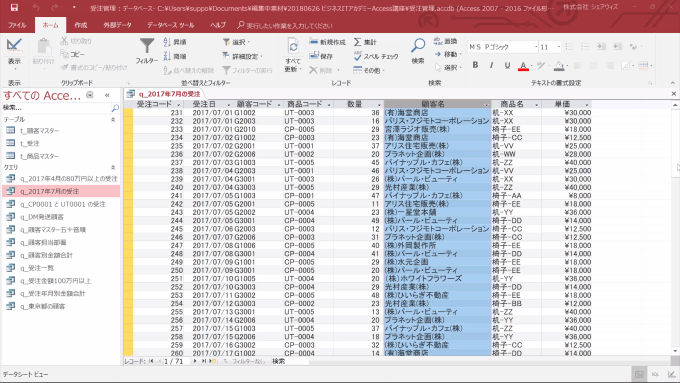
Task: Toggle Underline text formatting
Action: coord(507,65)
